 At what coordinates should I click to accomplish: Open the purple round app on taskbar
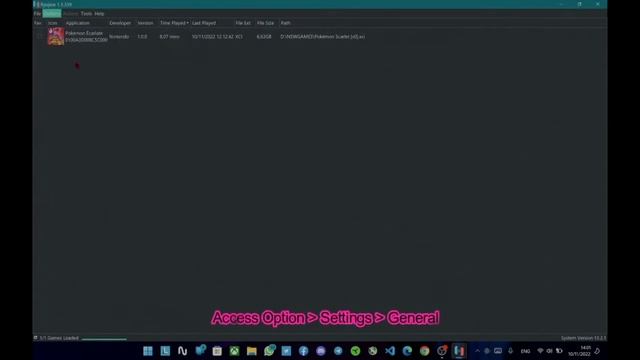point(321,351)
